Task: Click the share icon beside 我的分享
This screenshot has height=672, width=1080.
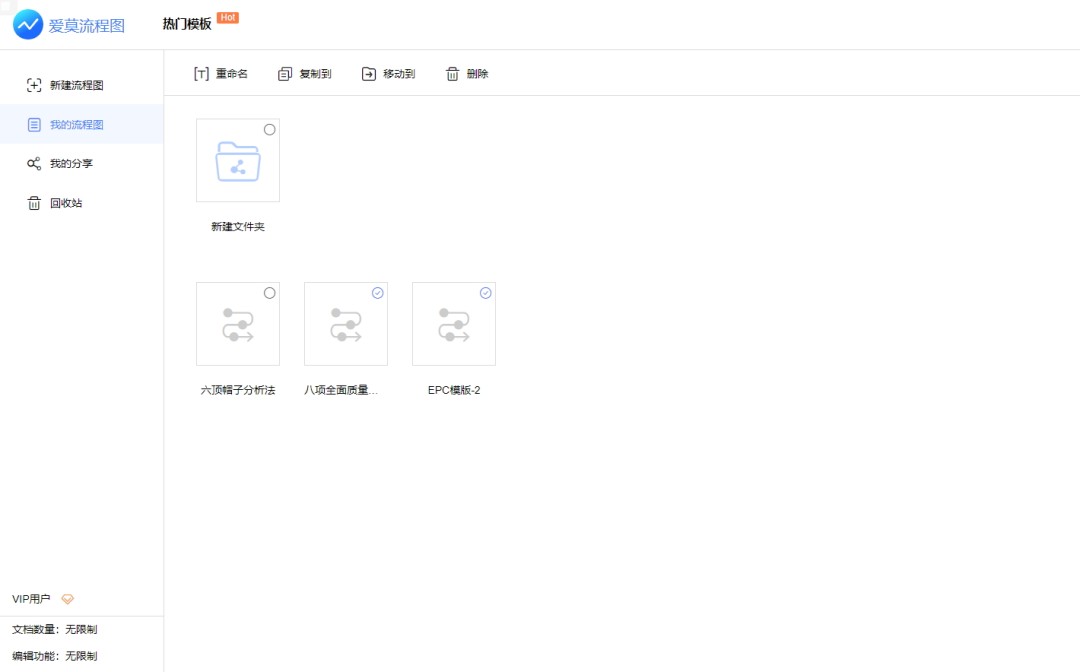Action: click(x=33, y=164)
